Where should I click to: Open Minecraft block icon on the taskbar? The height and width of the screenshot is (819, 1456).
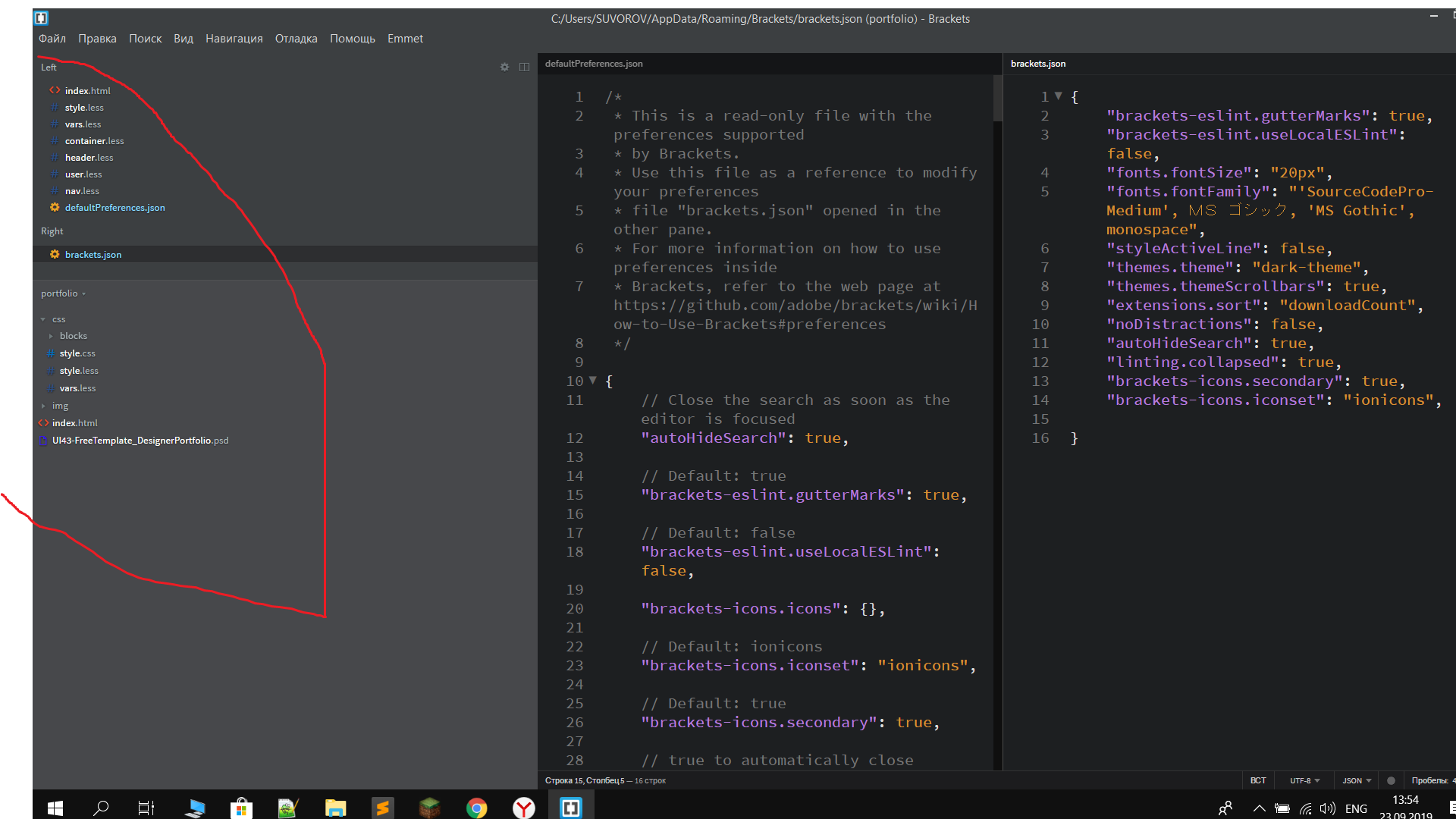tap(429, 808)
